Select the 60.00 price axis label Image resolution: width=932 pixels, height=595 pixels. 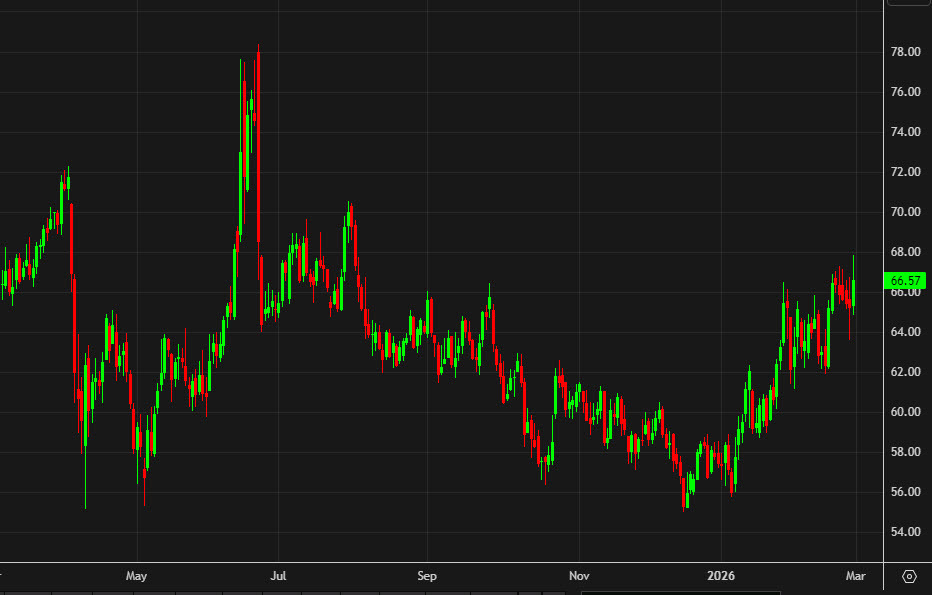coord(905,412)
